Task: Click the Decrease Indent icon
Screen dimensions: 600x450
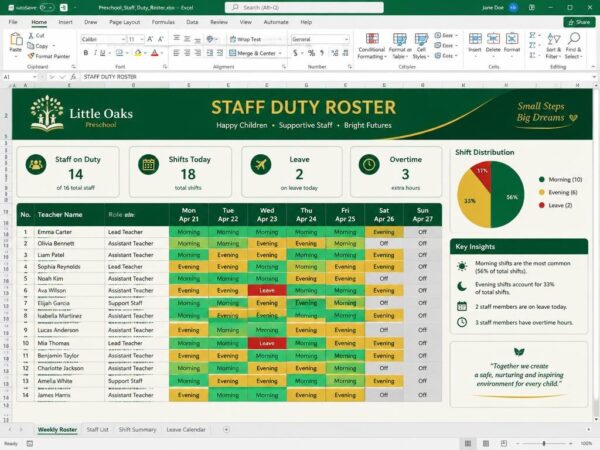Action: click(x=210, y=53)
